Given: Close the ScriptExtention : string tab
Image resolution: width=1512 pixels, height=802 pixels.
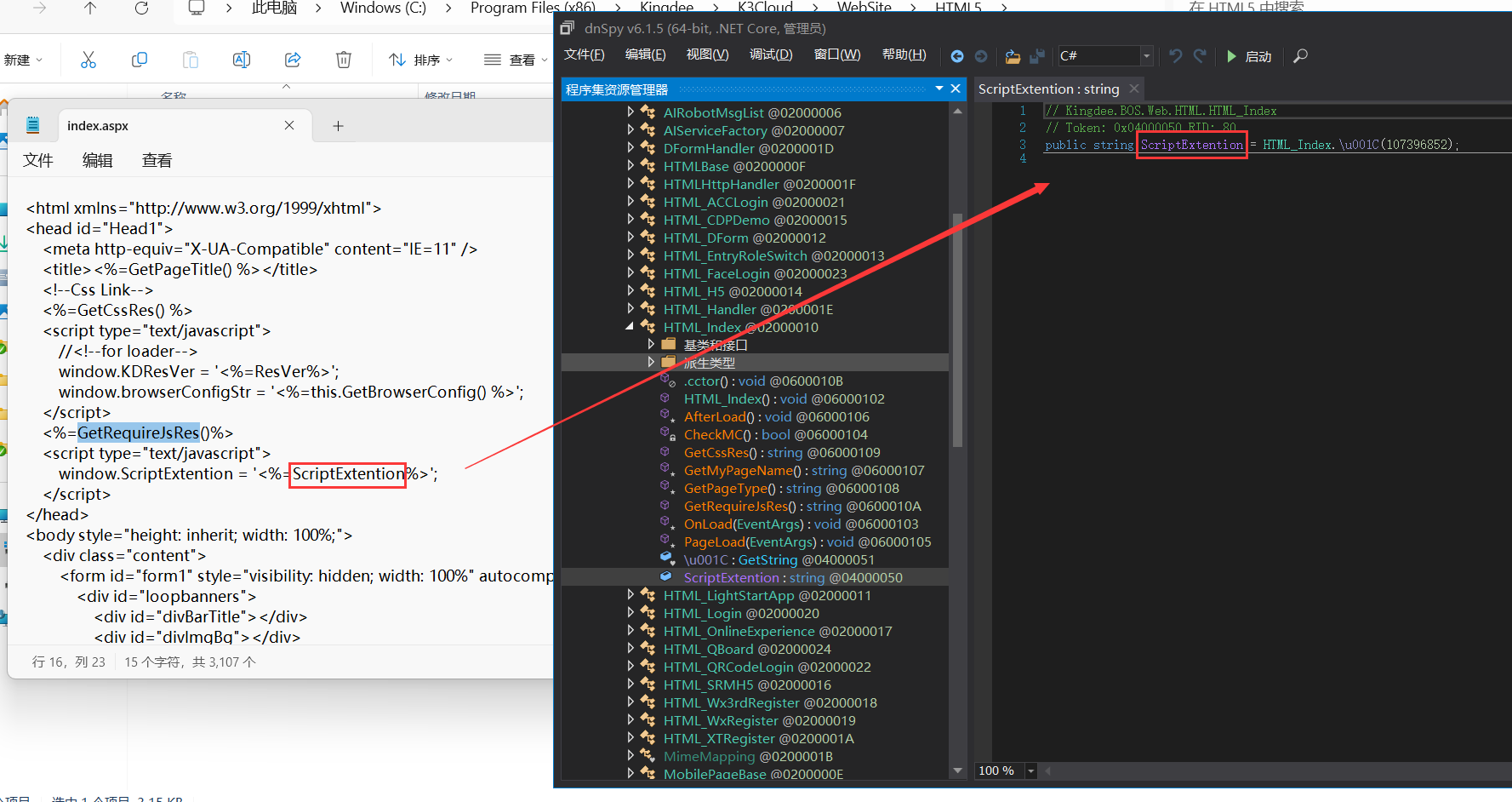Looking at the screenshot, I should click(x=1134, y=89).
